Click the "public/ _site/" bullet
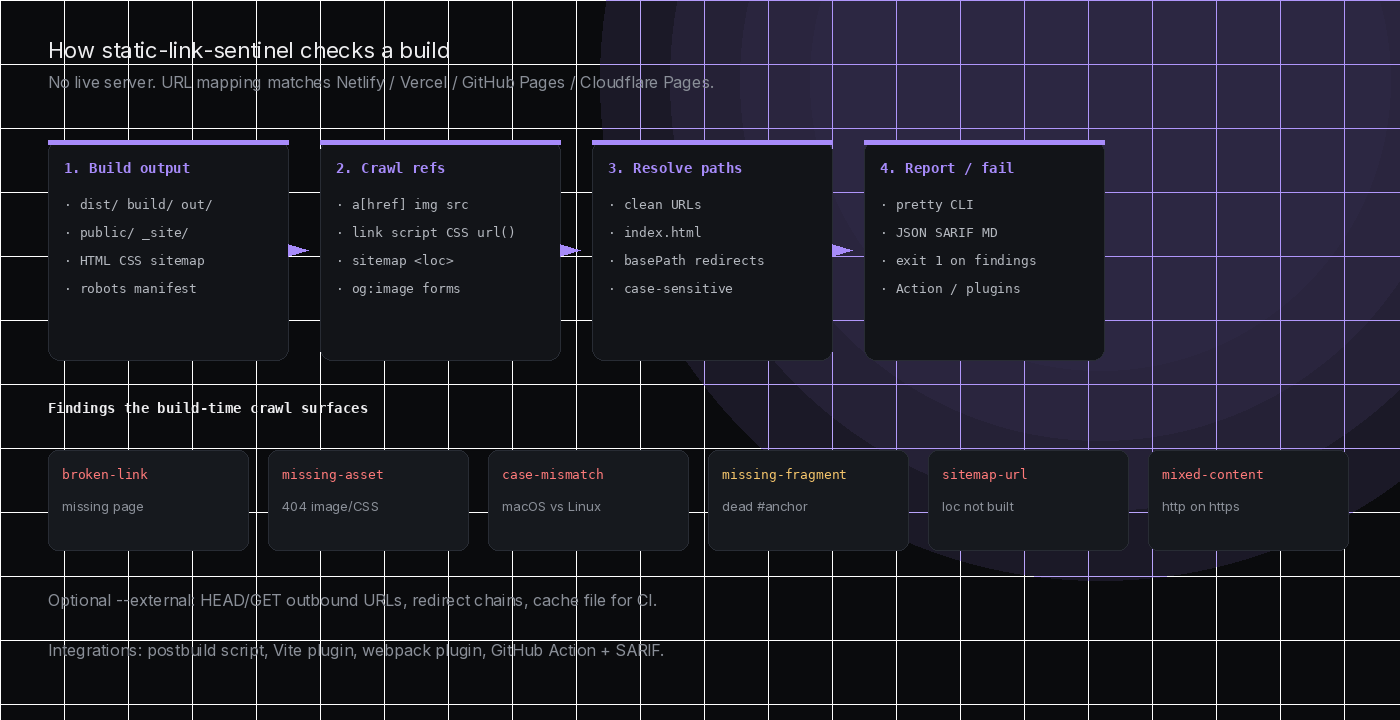Viewport: 1400px width, 720px height. pyautogui.click(x=126, y=232)
